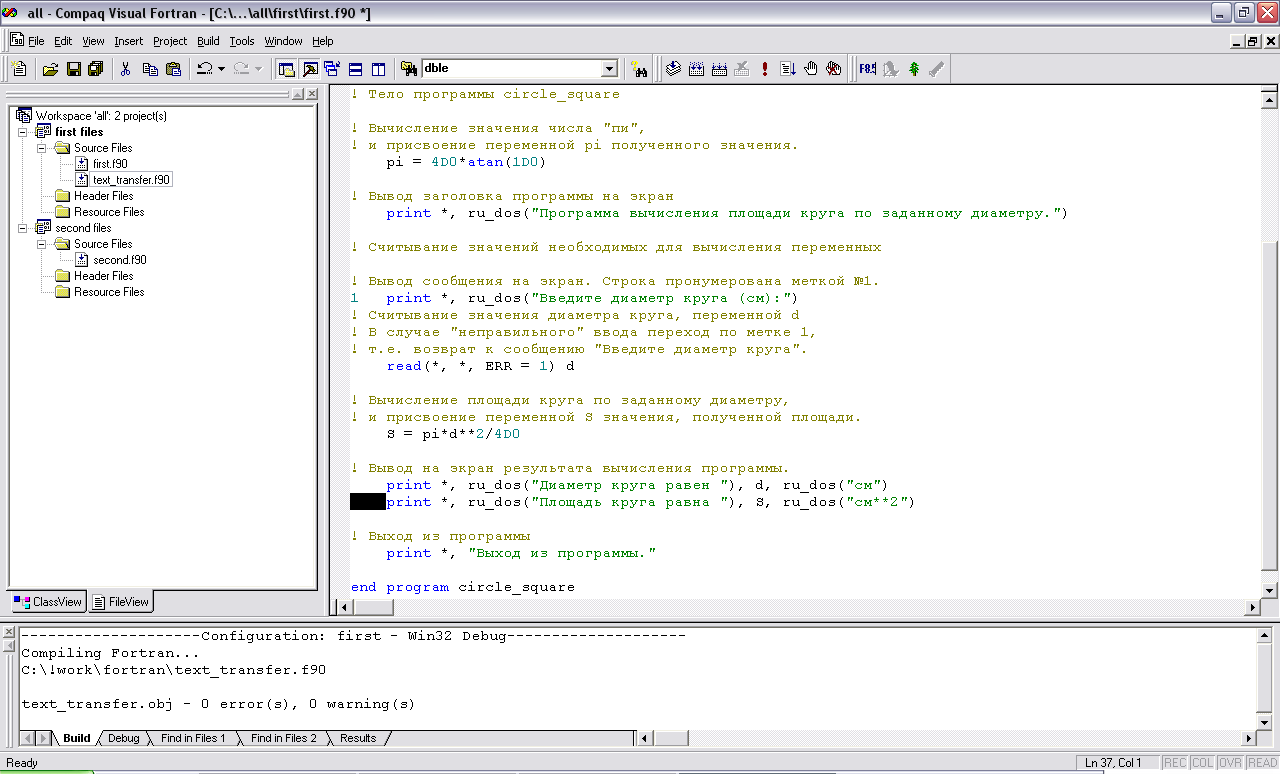Viewport: 1280px width, 774px height.
Task: Select text_transfer.f90 in the file tree
Action: pos(131,180)
